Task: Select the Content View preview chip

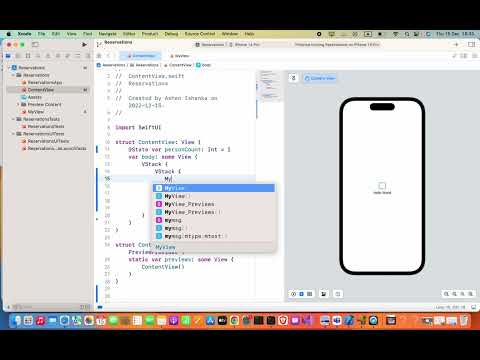Action: 320,78
